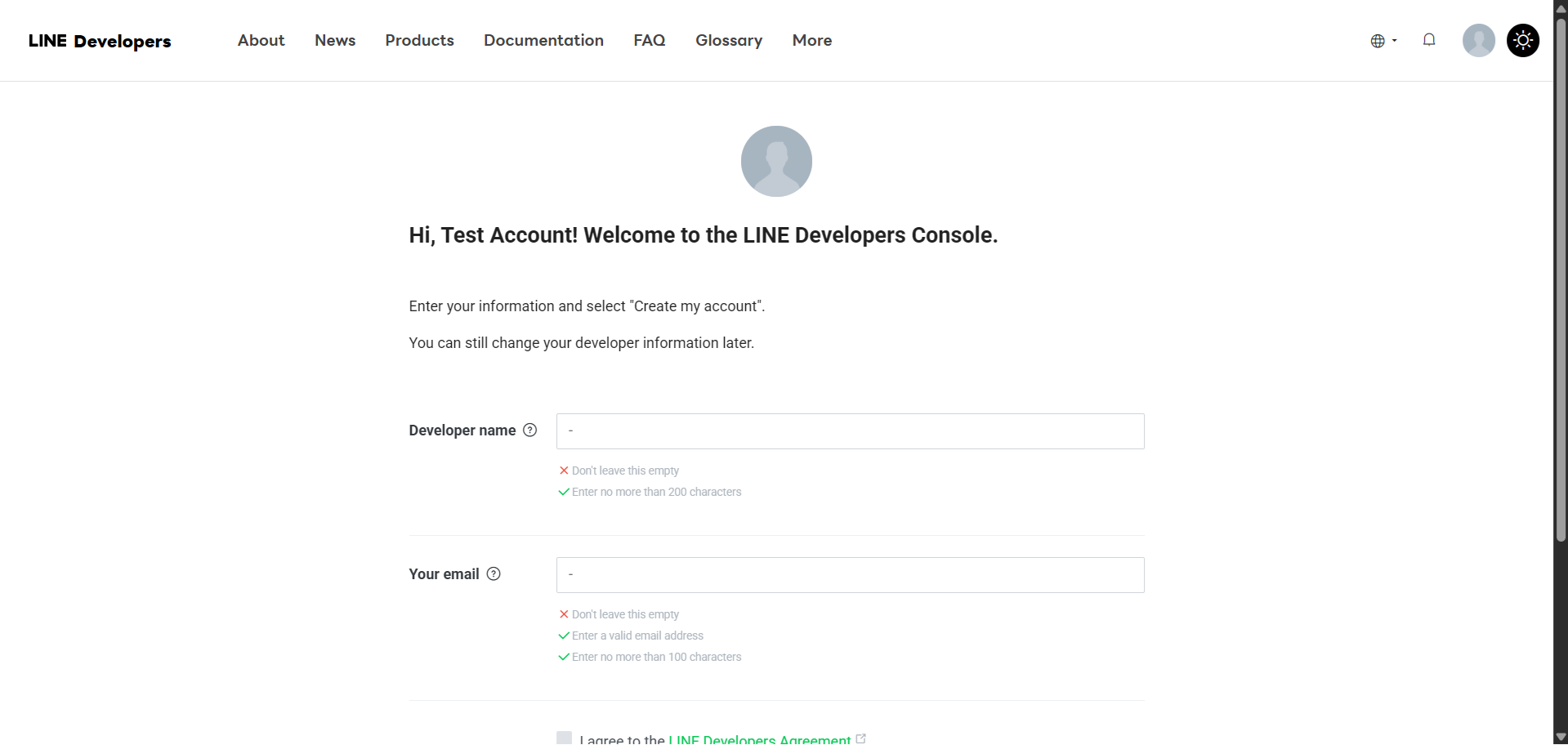This screenshot has height=745, width=1568.
Task: Open the Products menu
Action: (x=419, y=41)
